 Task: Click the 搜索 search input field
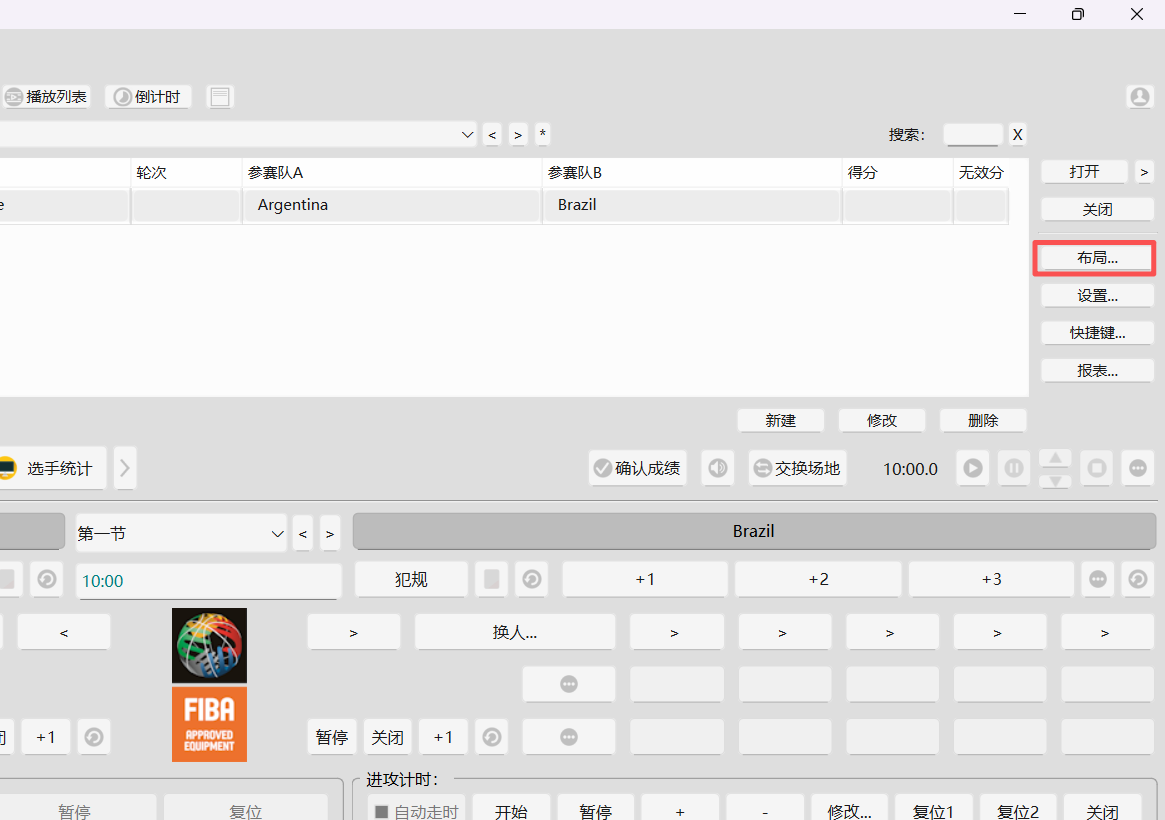coord(973,134)
